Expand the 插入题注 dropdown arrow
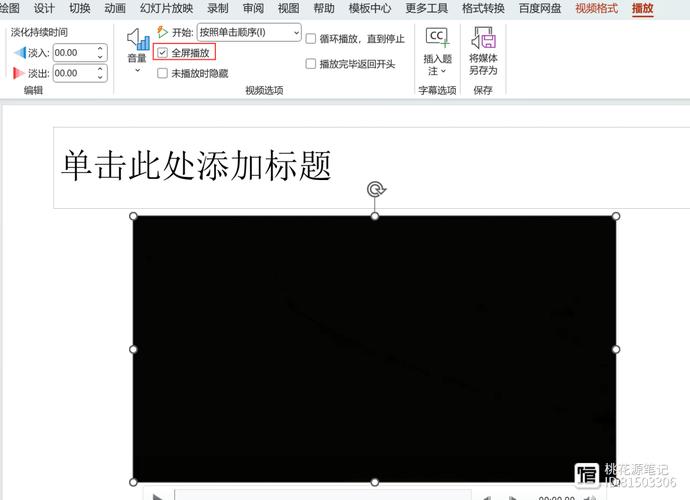The width and height of the screenshot is (690, 500). (443, 71)
